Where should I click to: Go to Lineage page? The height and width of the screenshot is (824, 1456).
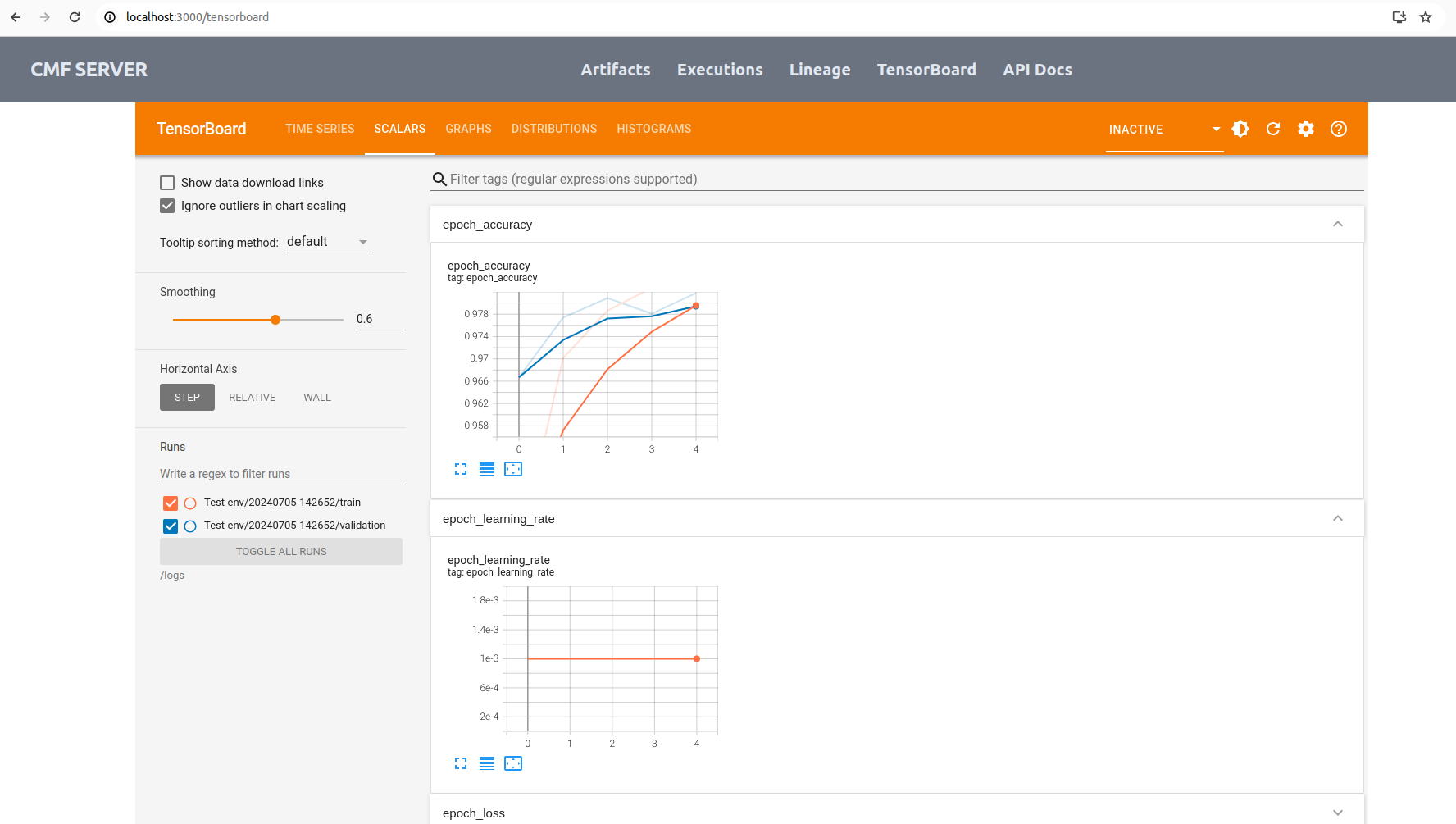pyautogui.click(x=820, y=70)
